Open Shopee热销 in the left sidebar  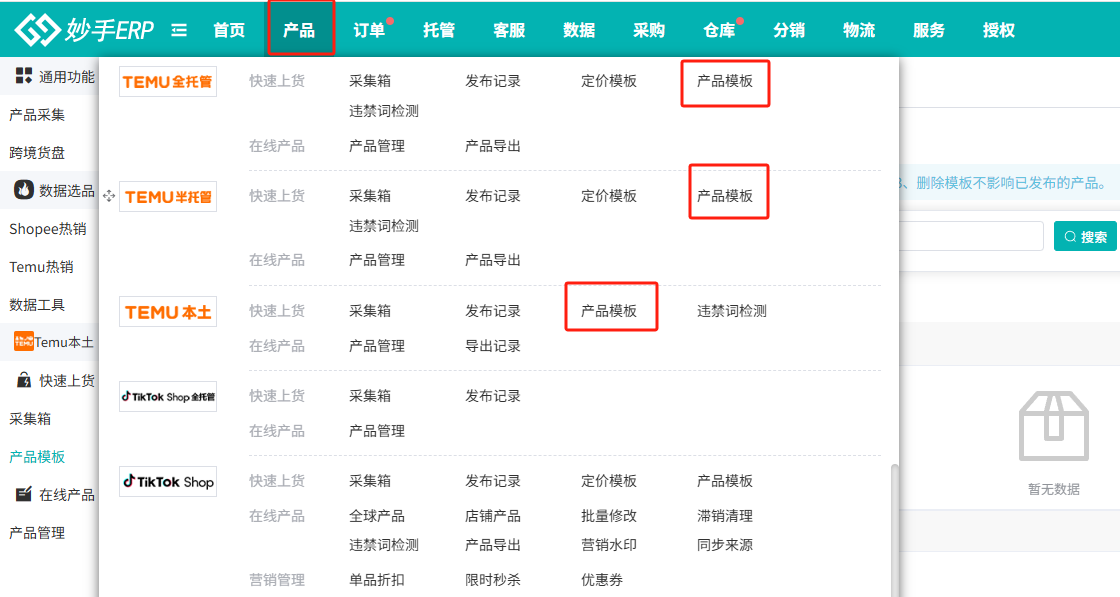pos(48,229)
